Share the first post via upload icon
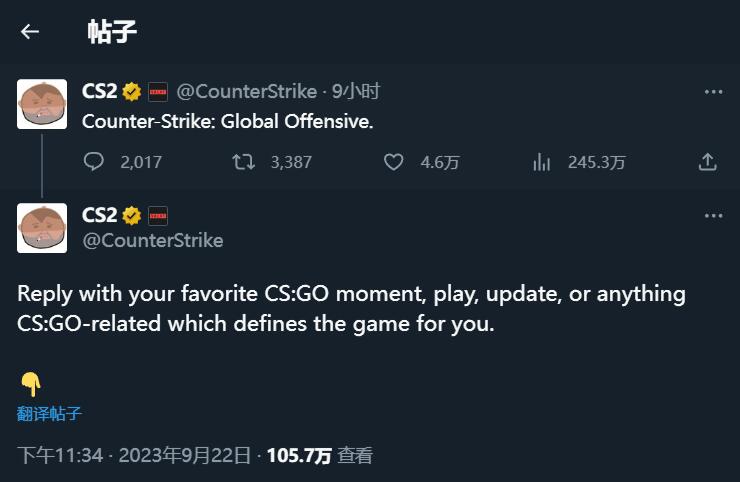Image resolution: width=740 pixels, height=482 pixels. [707, 162]
